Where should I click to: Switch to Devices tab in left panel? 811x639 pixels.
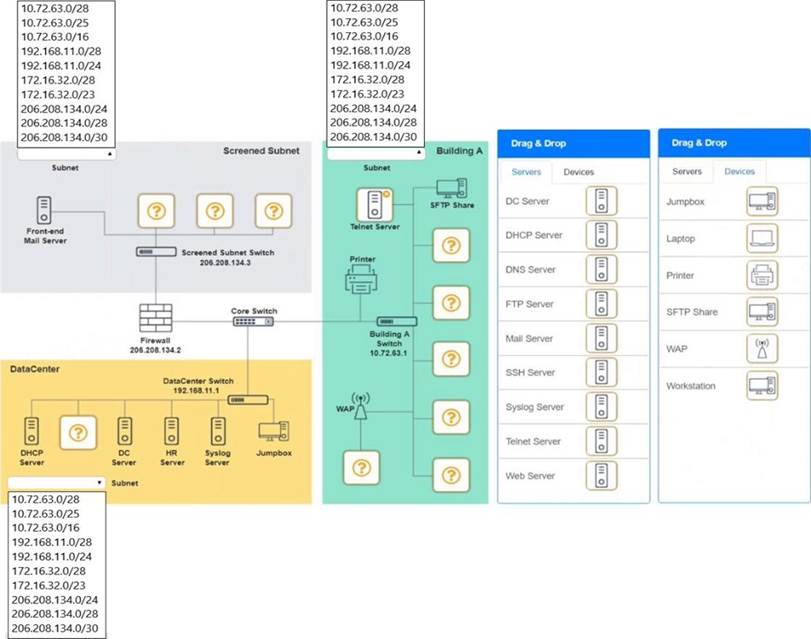click(x=578, y=172)
